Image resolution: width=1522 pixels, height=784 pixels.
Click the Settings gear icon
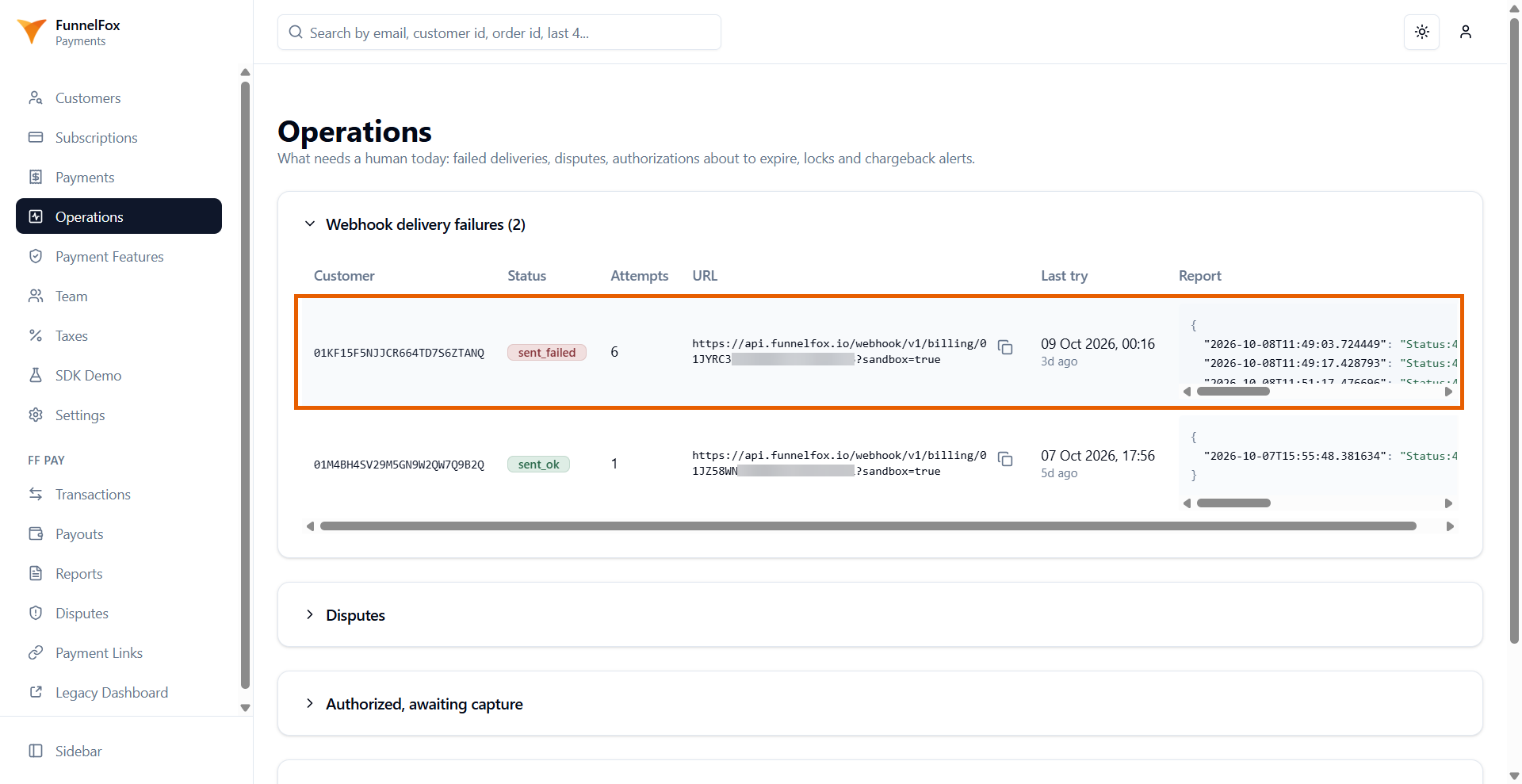pyautogui.click(x=36, y=415)
